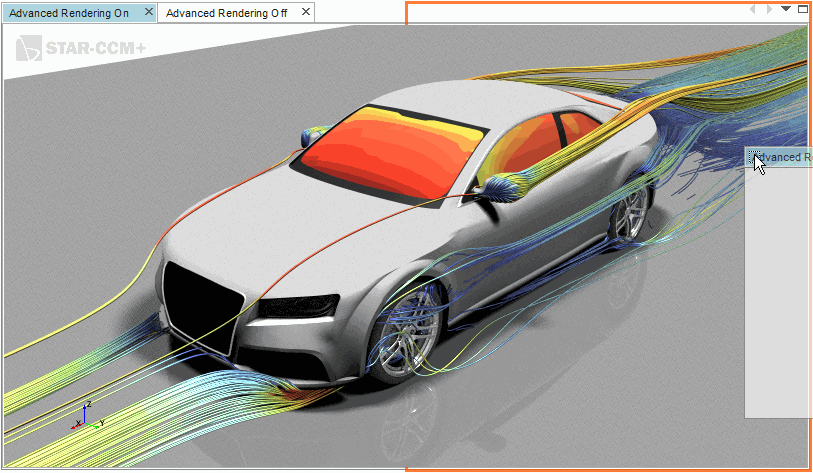
Task: Close the Advanced Rendering On tab
Action: click(x=148, y=13)
